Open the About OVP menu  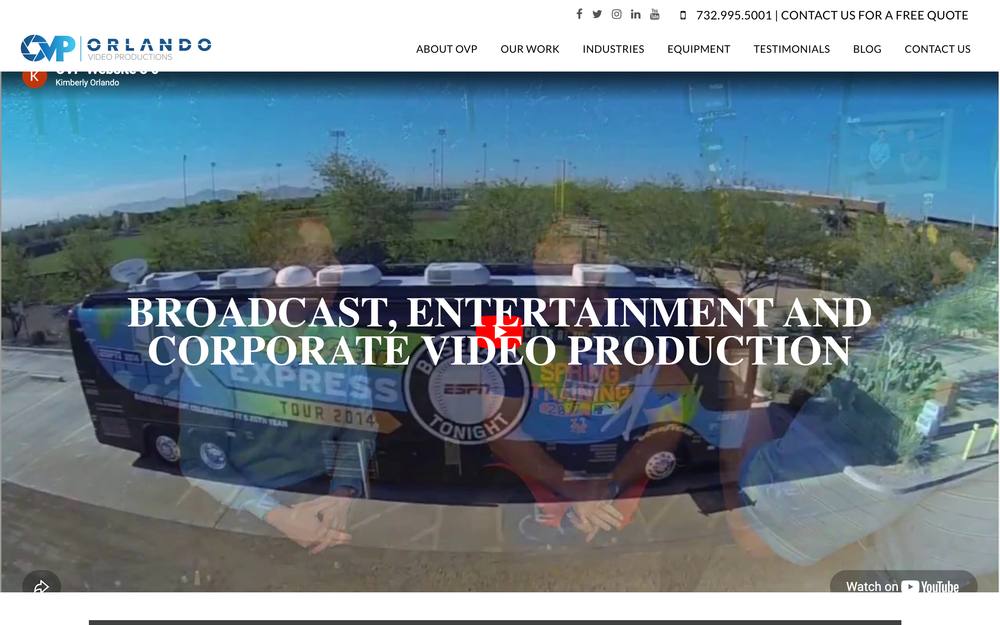[x=446, y=49]
